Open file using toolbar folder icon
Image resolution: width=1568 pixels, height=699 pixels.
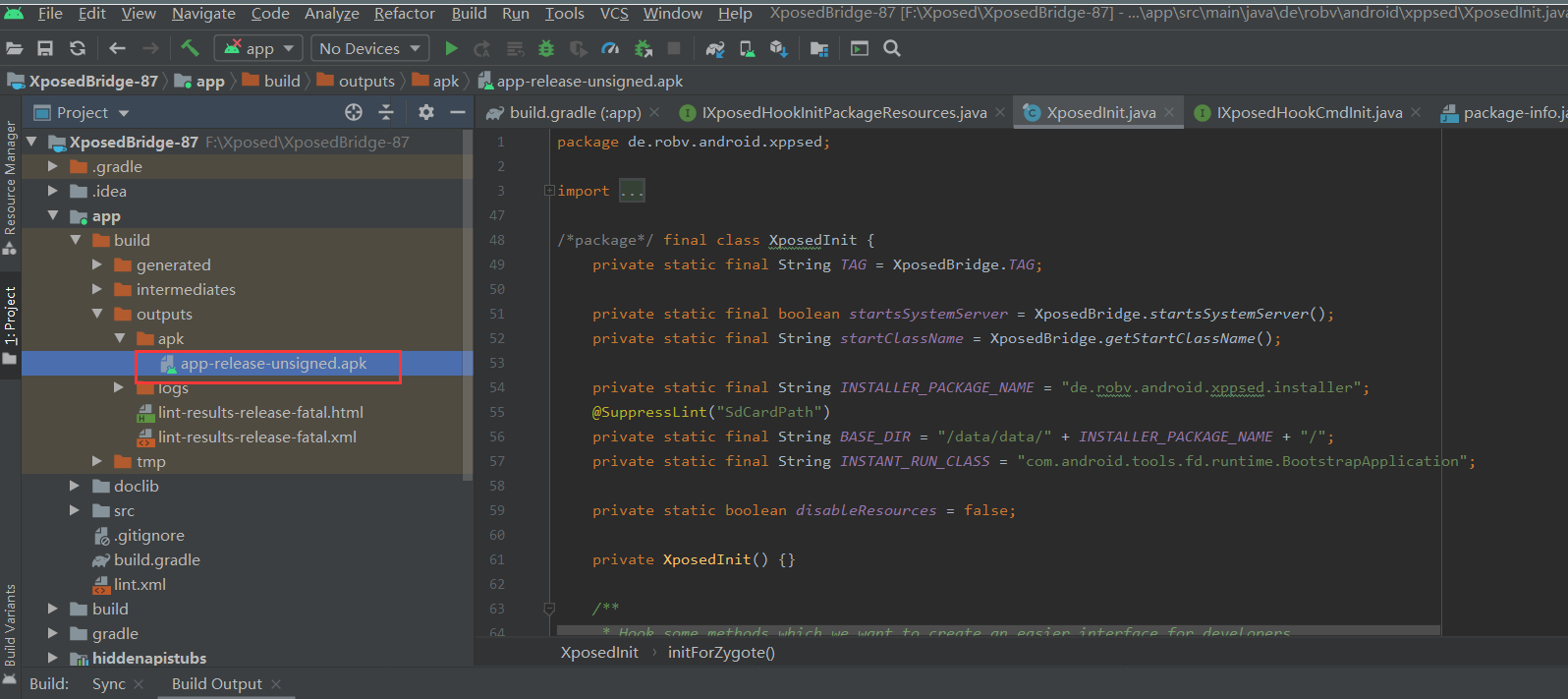pos(15,48)
